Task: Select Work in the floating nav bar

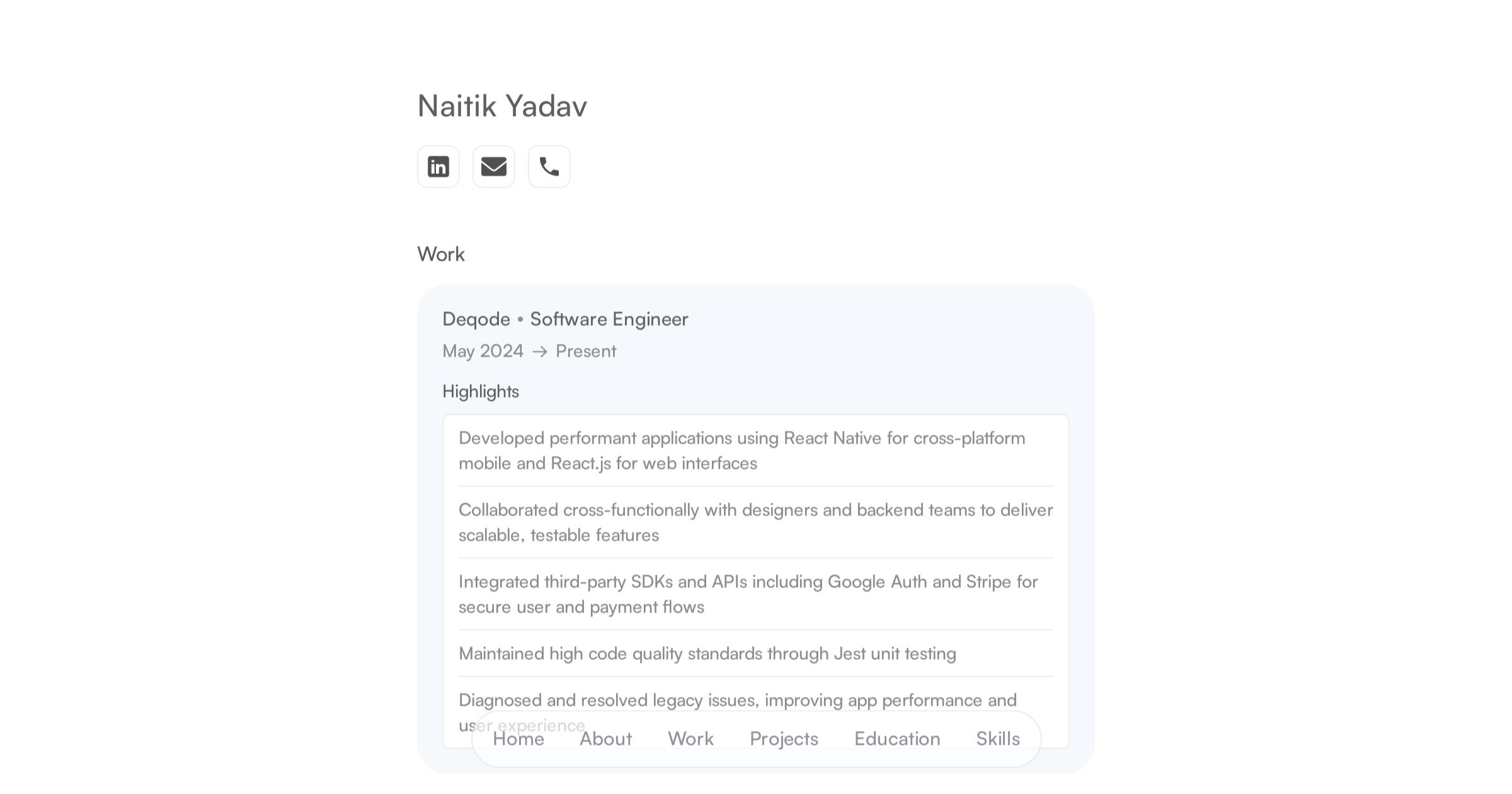Action: tap(690, 739)
